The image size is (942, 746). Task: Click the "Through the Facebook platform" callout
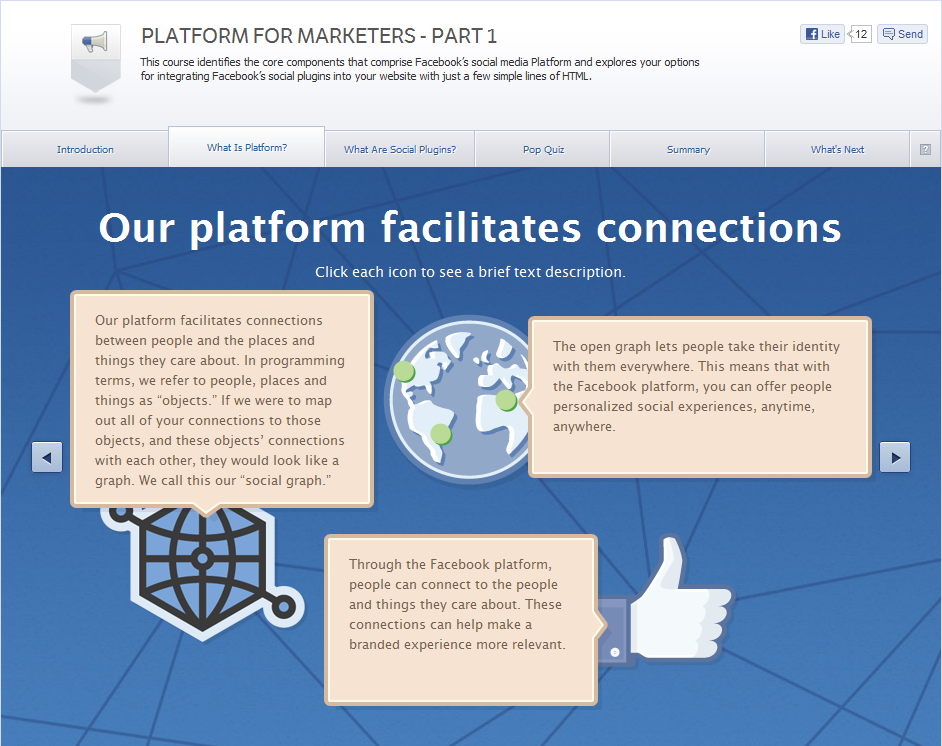point(461,620)
